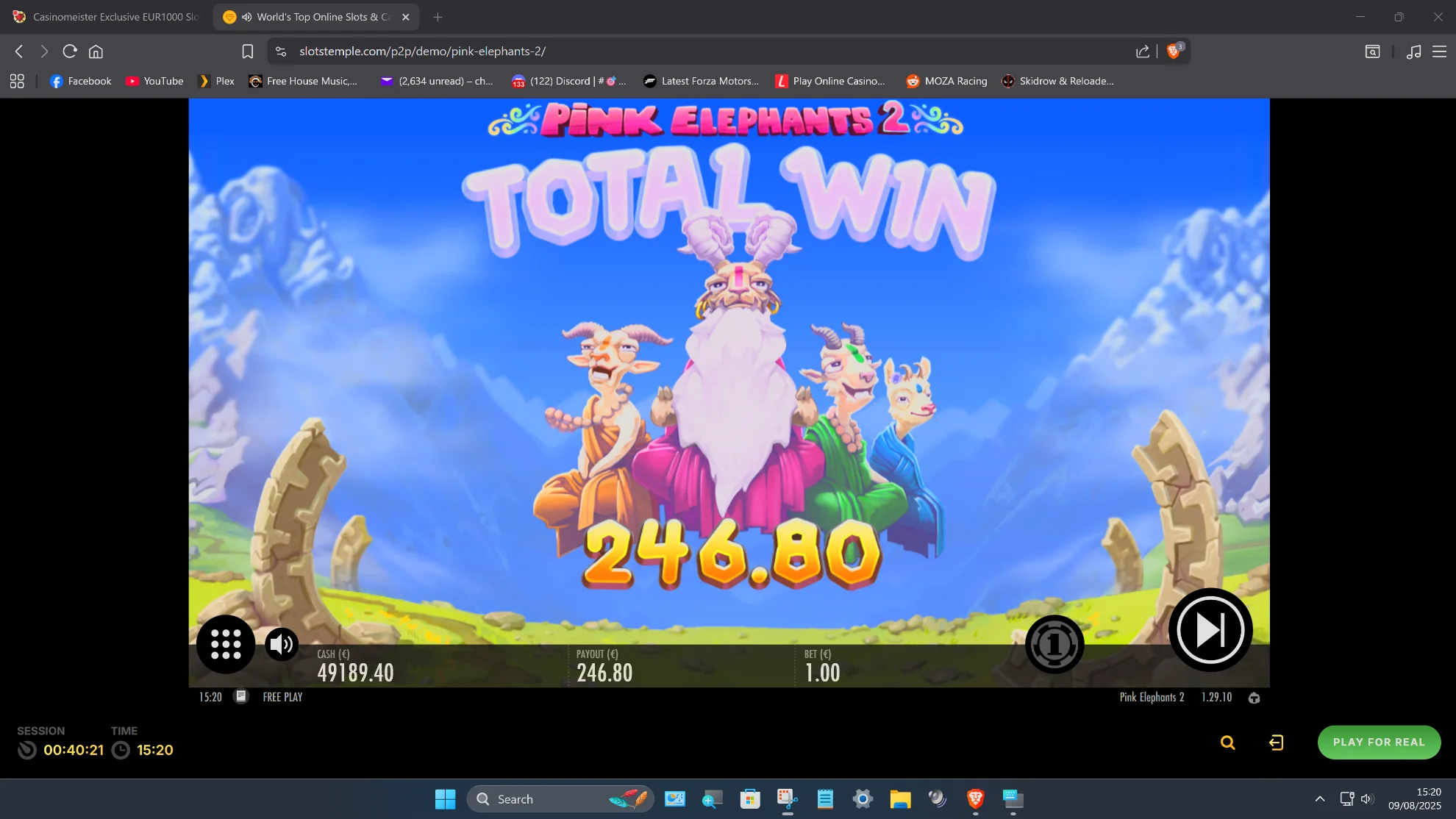Open the 2,634 unread mail bookmark
Image resolution: width=1456 pixels, height=819 pixels.
[436, 81]
